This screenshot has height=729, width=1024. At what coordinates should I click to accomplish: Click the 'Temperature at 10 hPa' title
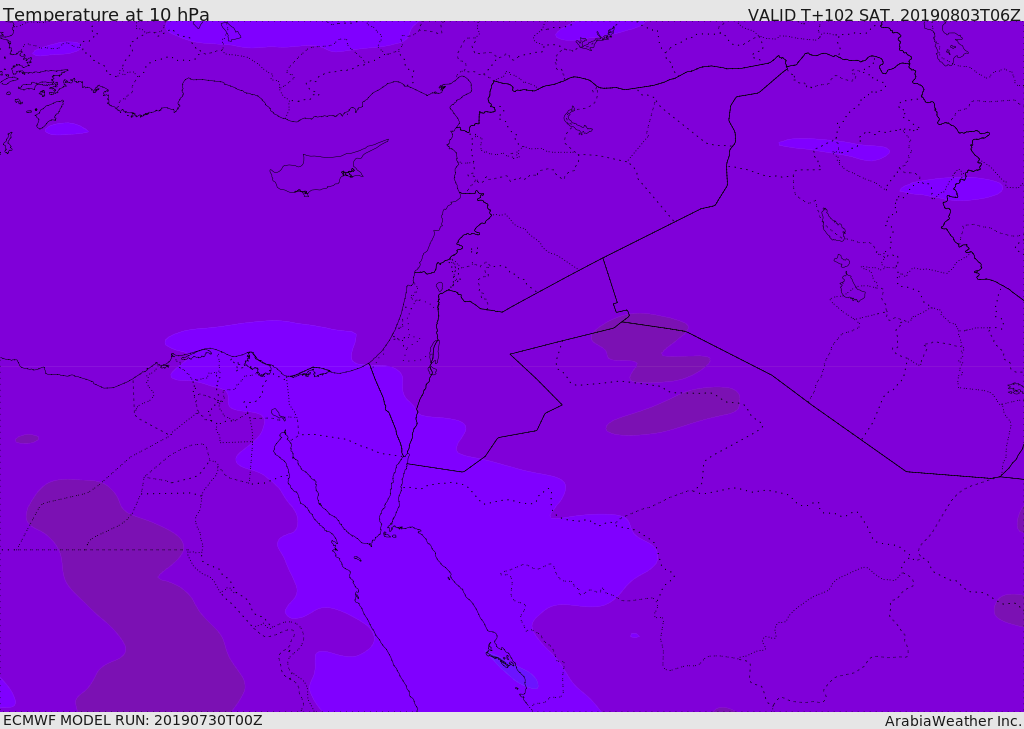coord(106,14)
